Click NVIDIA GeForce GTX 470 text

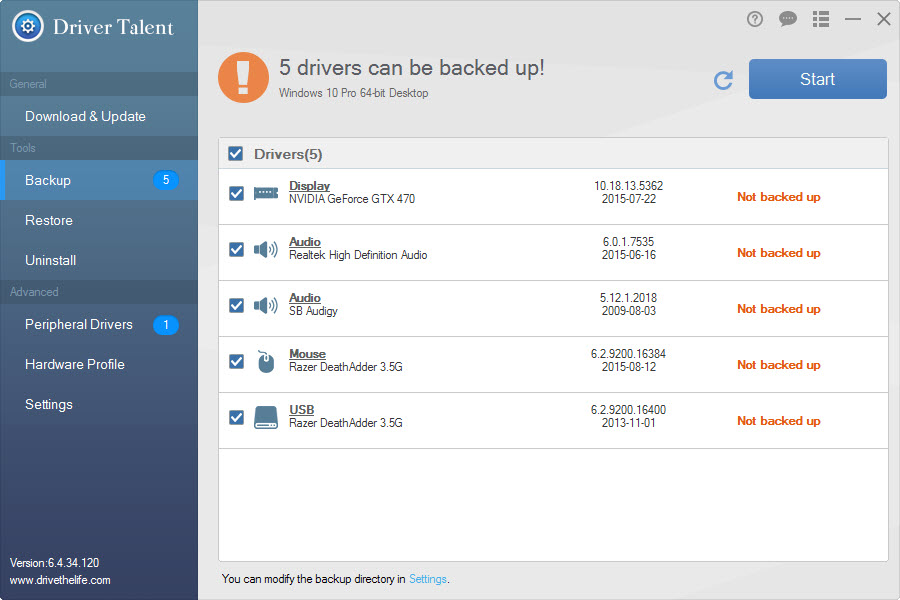tap(352, 199)
